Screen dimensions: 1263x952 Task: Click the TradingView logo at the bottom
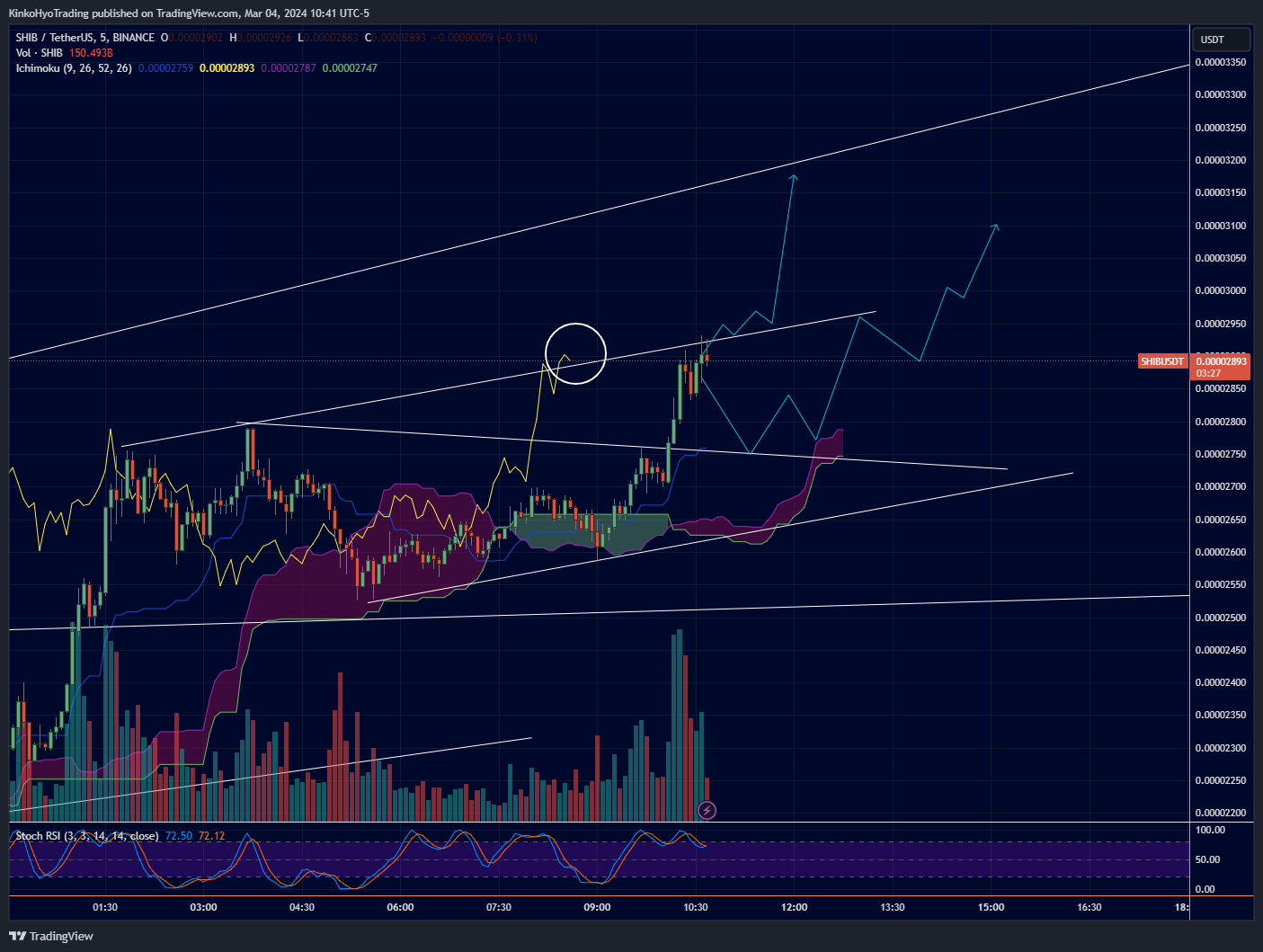(x=51, y=936)
